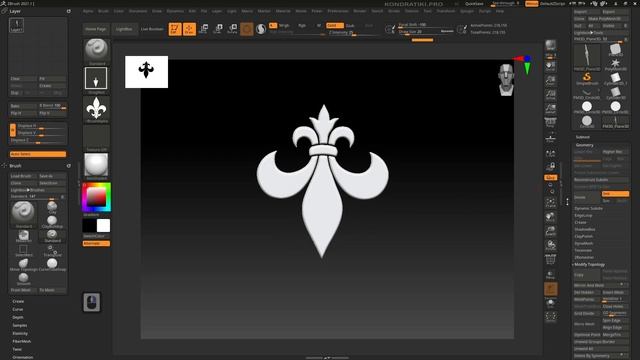Click the Home Page button

(96, 29)
